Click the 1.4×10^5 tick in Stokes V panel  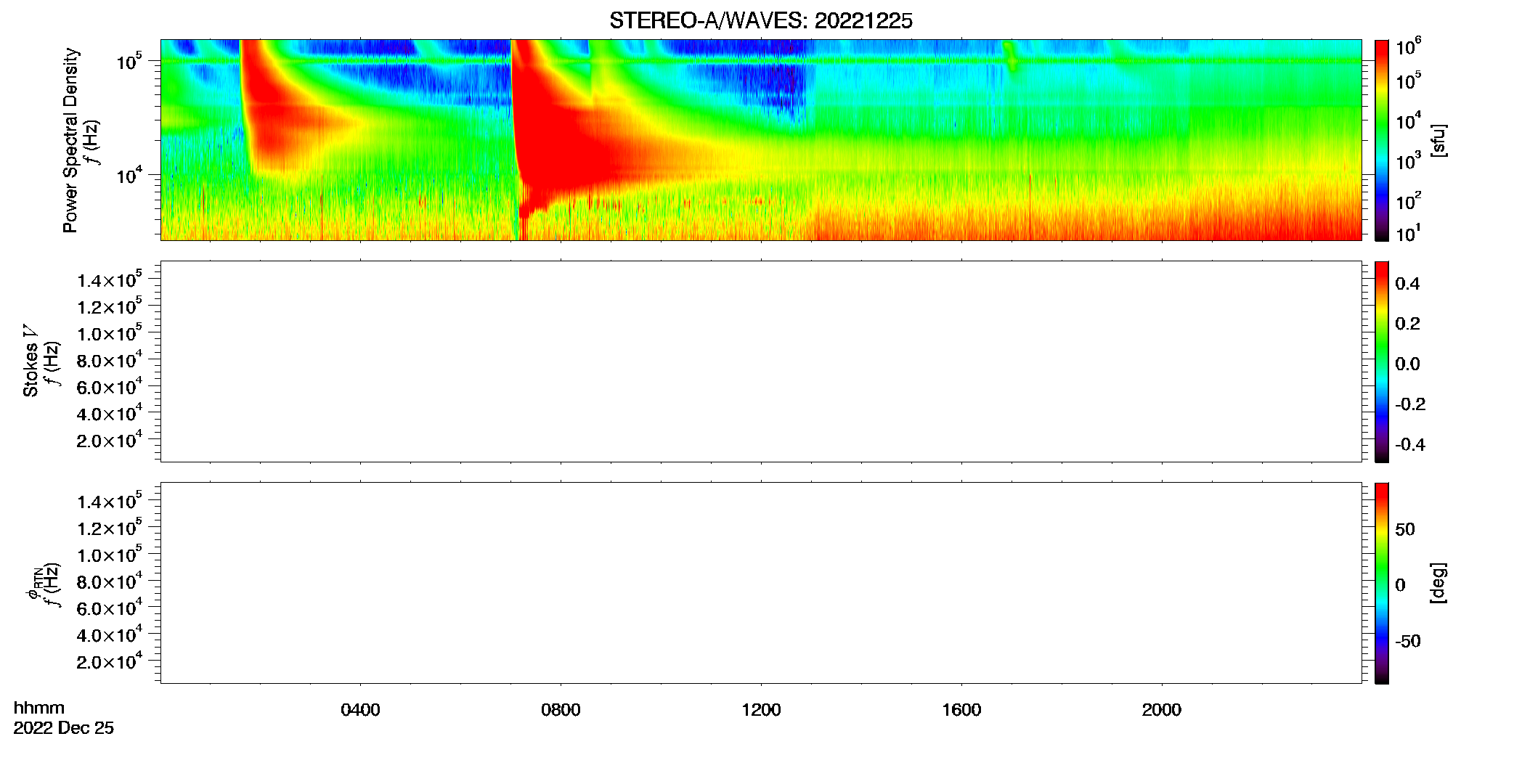click(109, 279)
